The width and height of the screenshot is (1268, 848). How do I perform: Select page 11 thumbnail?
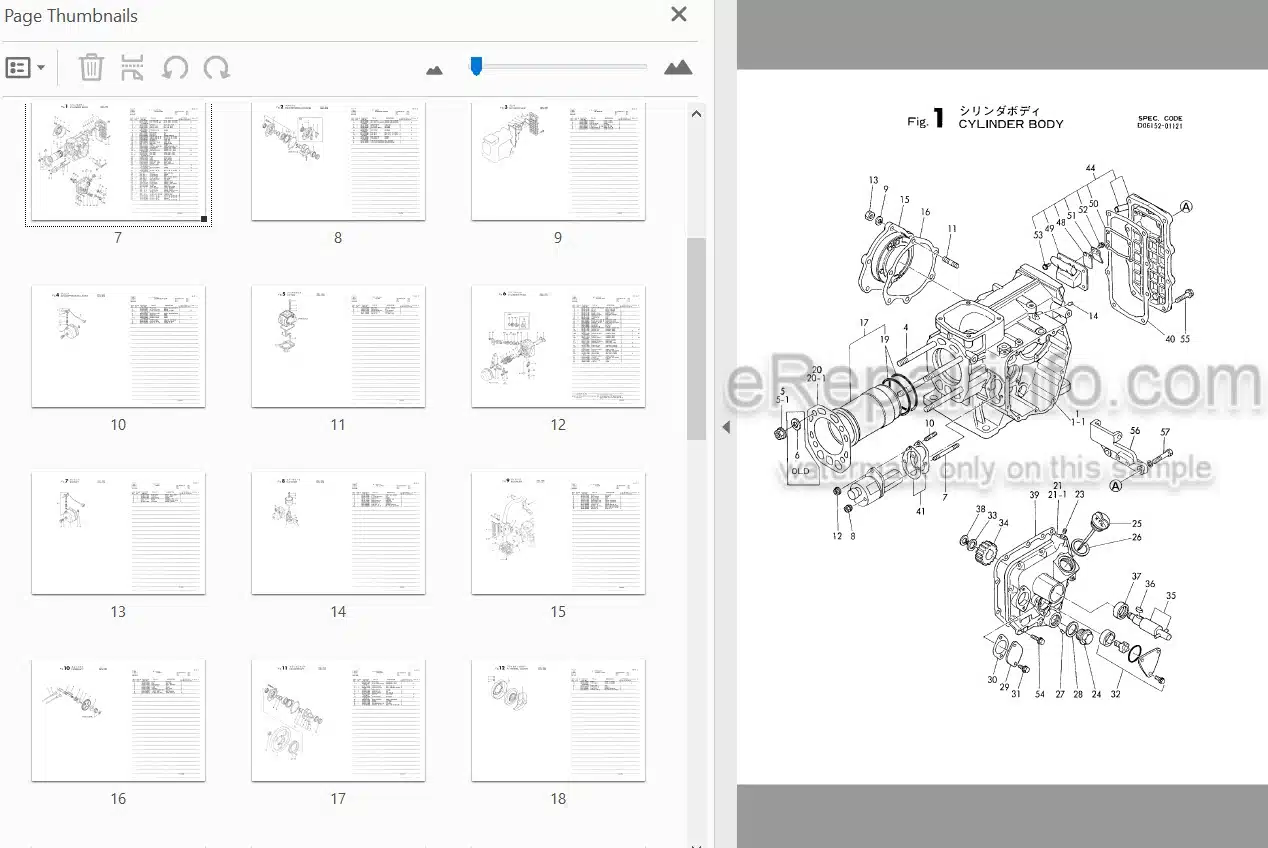click(x=338, y=346)
